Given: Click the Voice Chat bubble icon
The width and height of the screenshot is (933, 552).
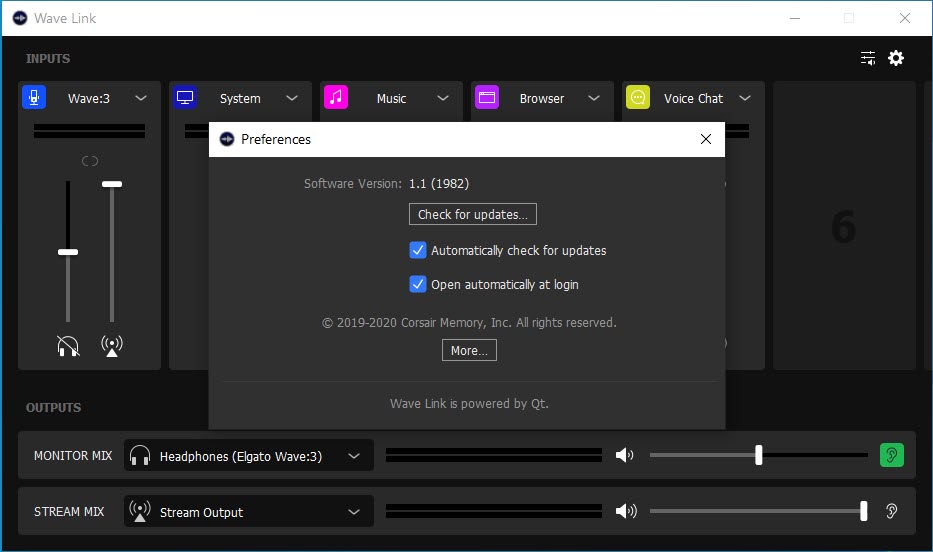Looking at the screenshot, I should click(x=638, y=98).
